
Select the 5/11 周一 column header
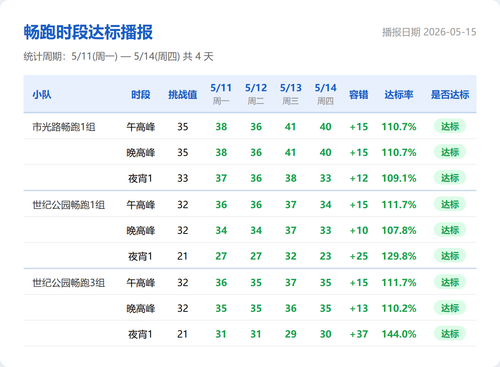221,94
